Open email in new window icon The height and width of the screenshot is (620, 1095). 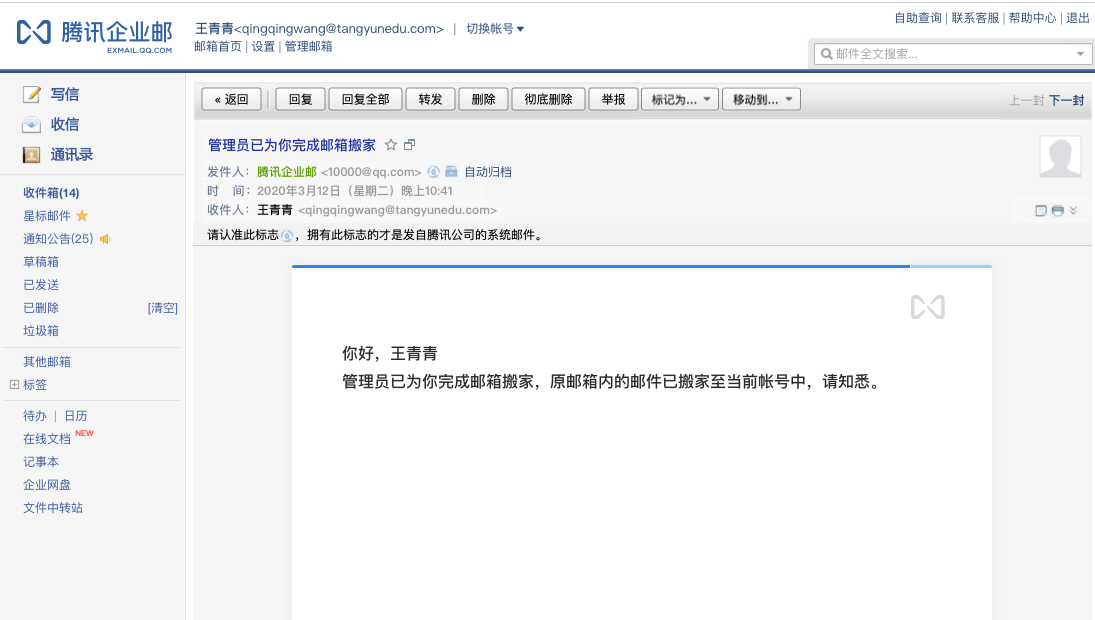[410, 145]
